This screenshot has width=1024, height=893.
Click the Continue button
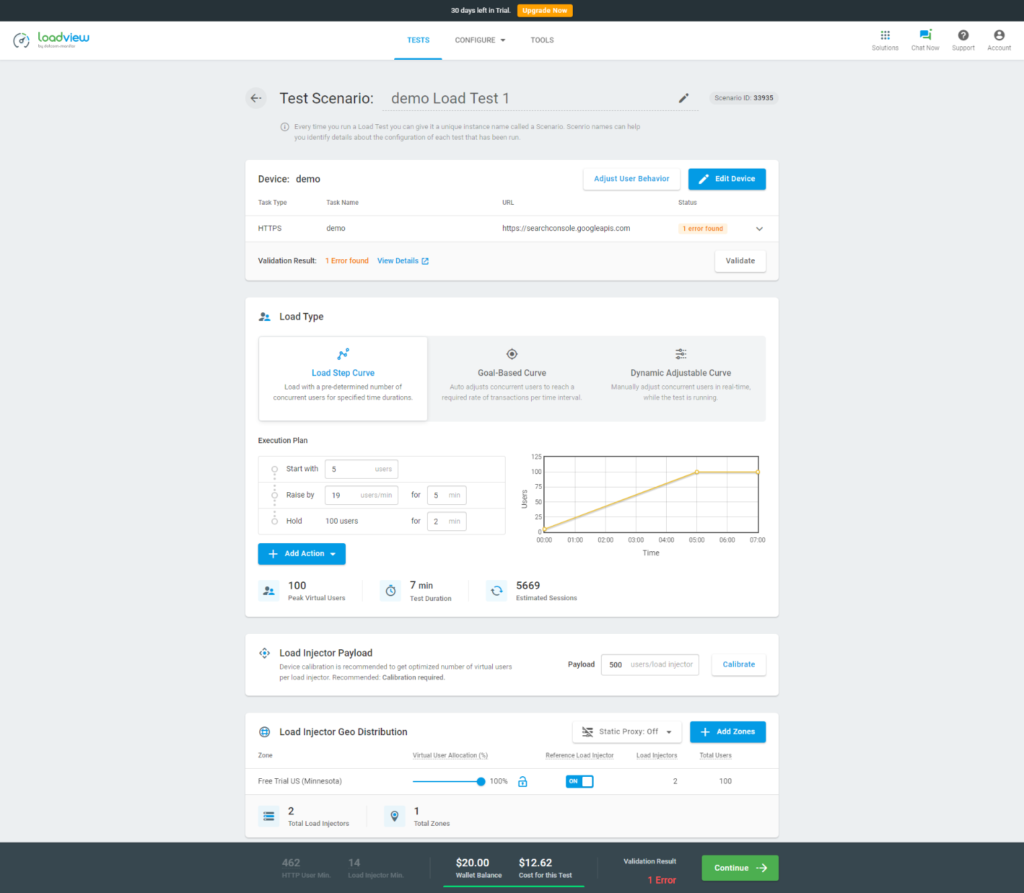pyautogui.click(x=740, y=868)
